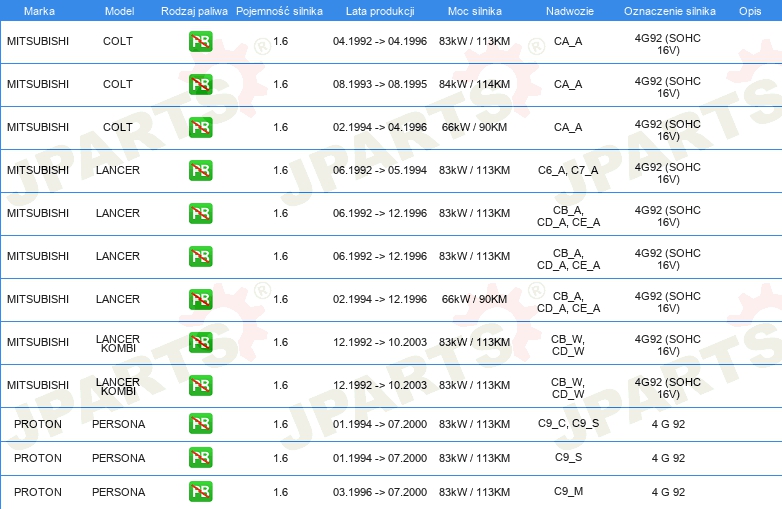The height and width of the screenshot is (509, 782).
Task: Click the Lata produkcji column header
Action: coord(379,10)
